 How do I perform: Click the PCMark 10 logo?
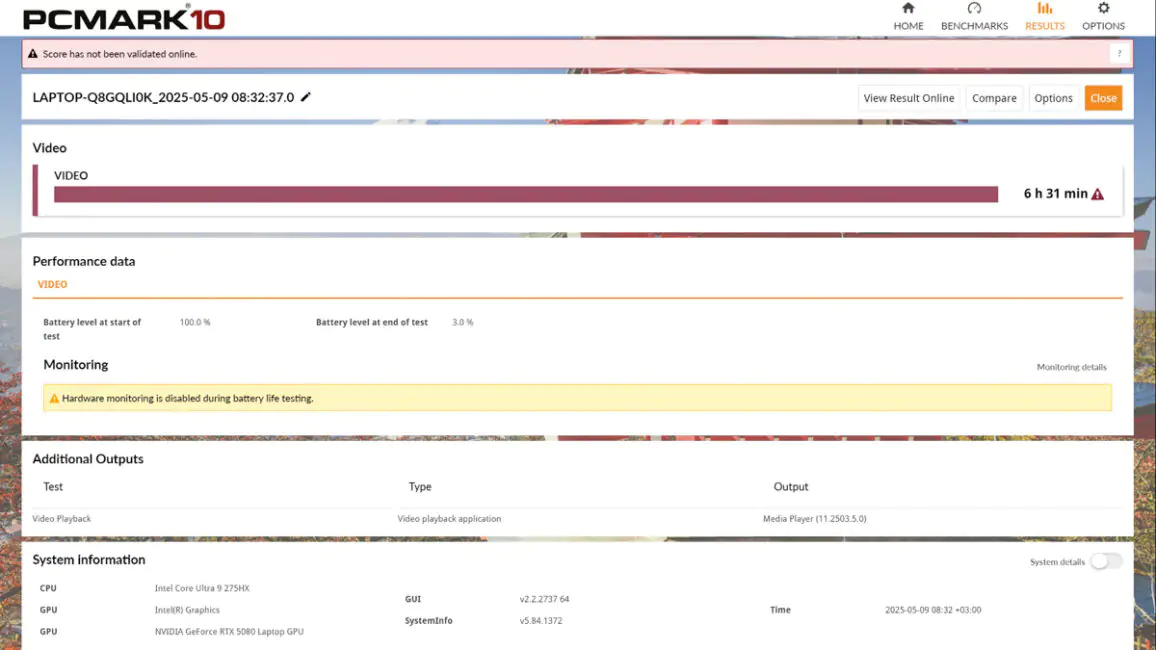[124, 18]
